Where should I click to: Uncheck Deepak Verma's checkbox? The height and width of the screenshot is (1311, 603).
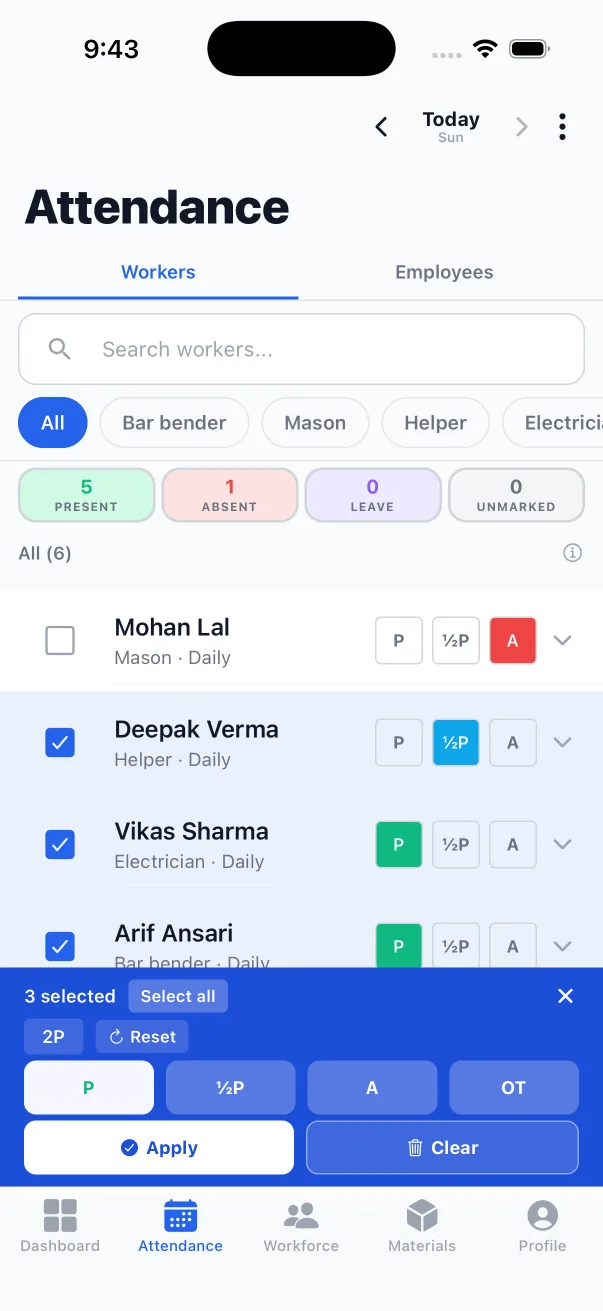[60, 743]
